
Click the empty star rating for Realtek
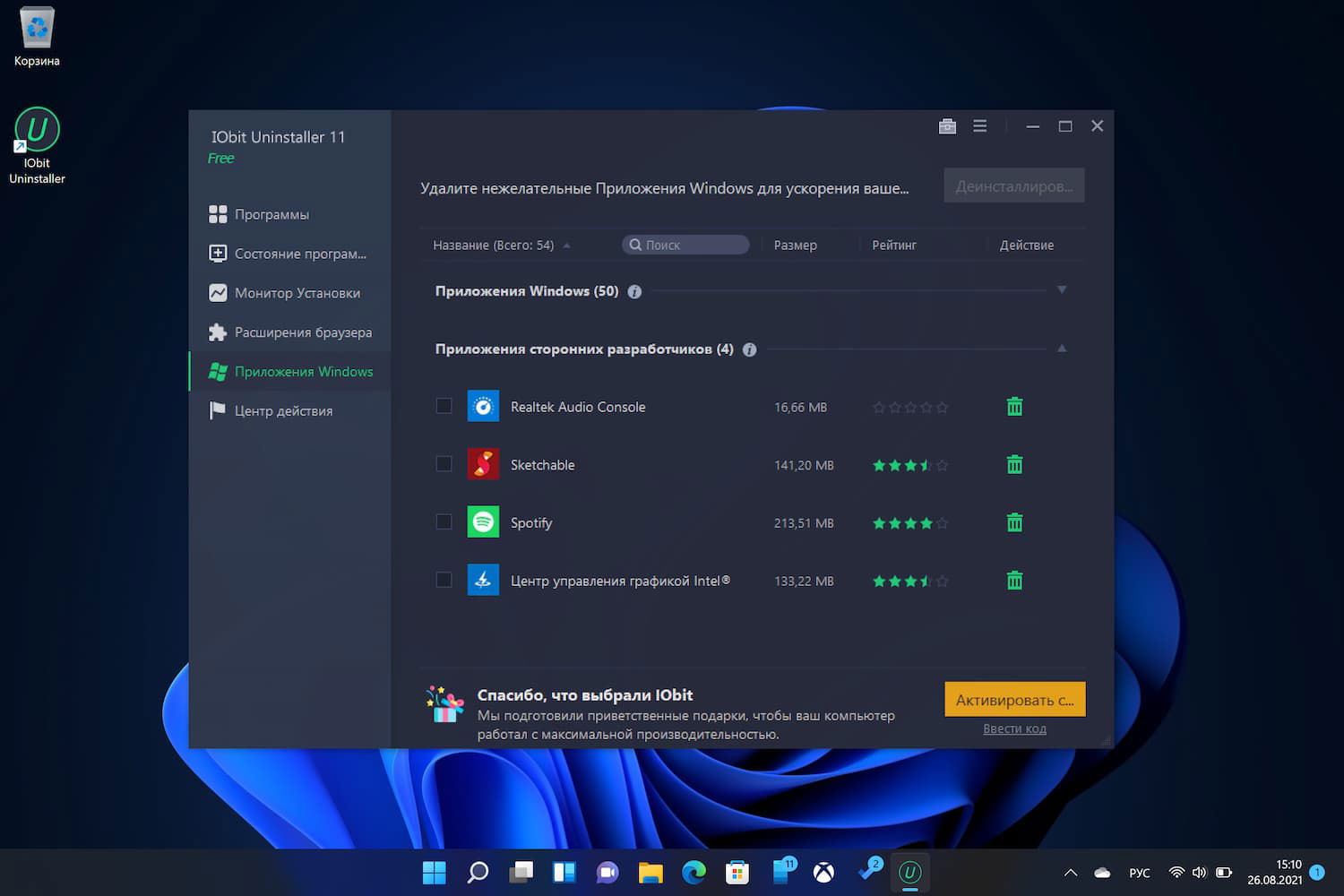coord(910,408)
